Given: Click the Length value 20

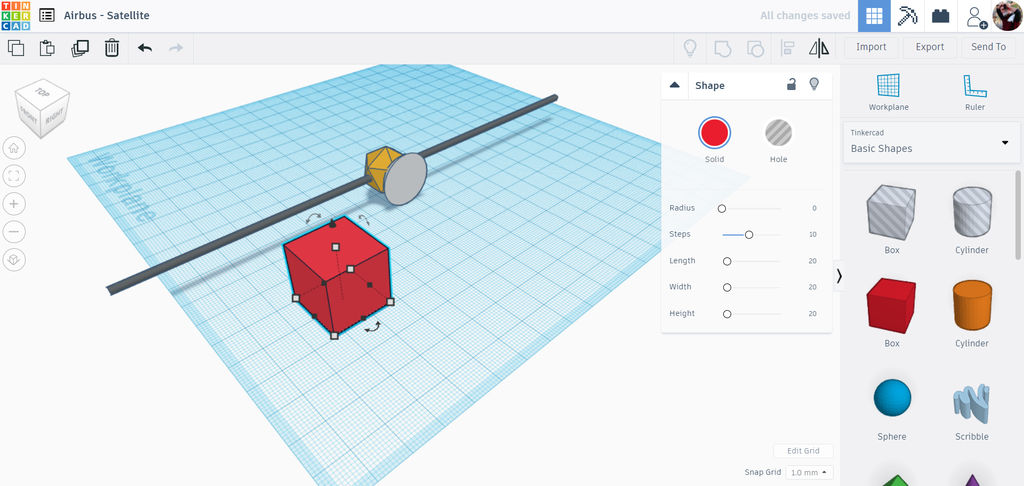Looking at the screenshot, I should (812, 261).
